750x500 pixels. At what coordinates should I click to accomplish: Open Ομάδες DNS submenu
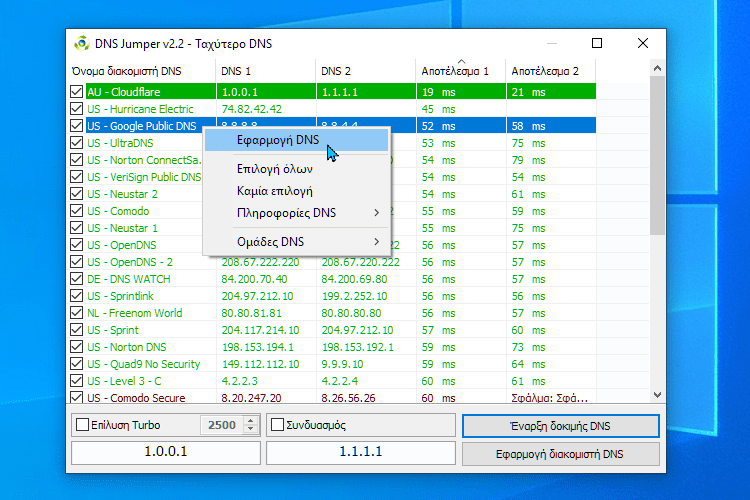point(297,242)
